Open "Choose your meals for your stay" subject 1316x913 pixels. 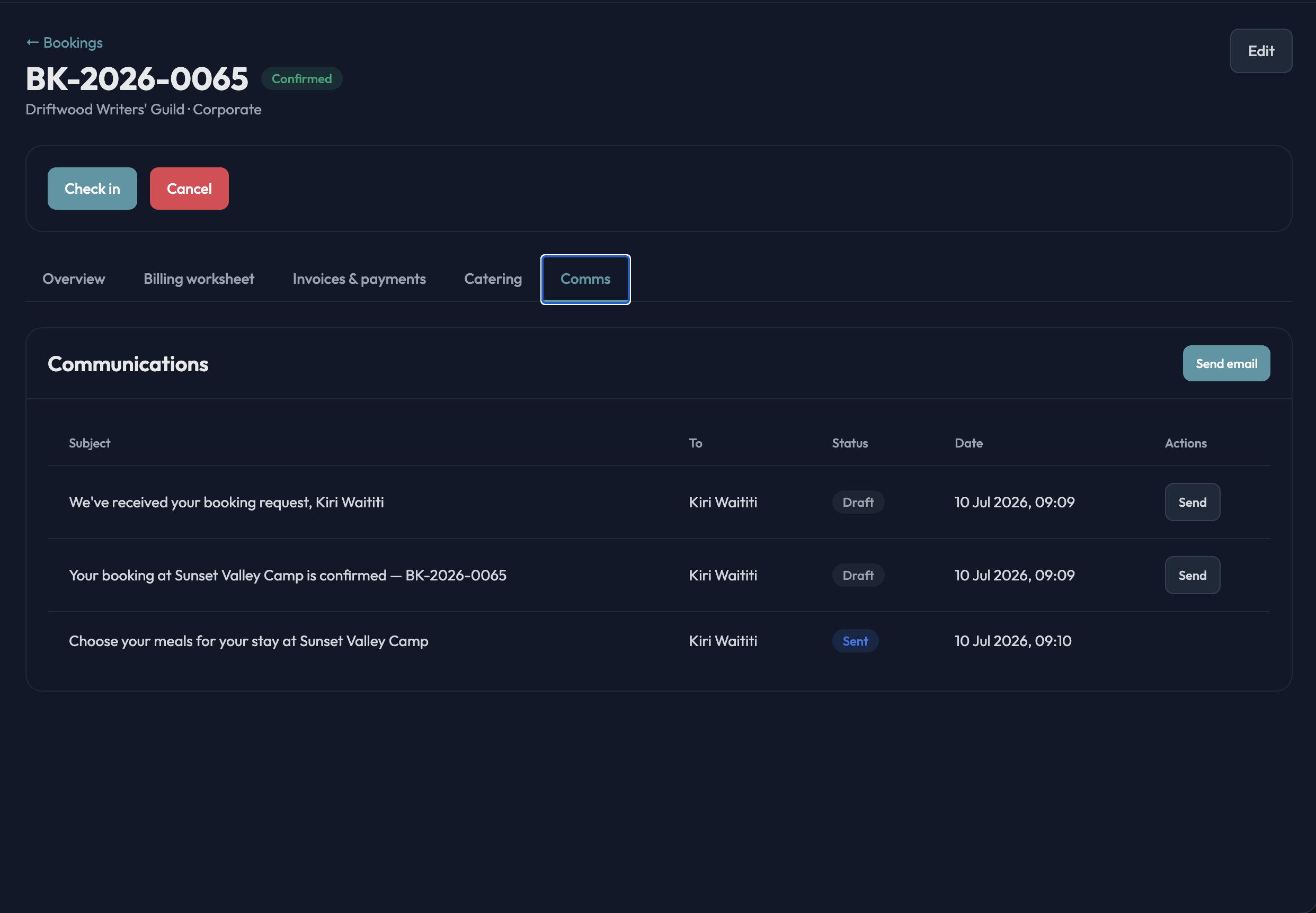(248, 641)
